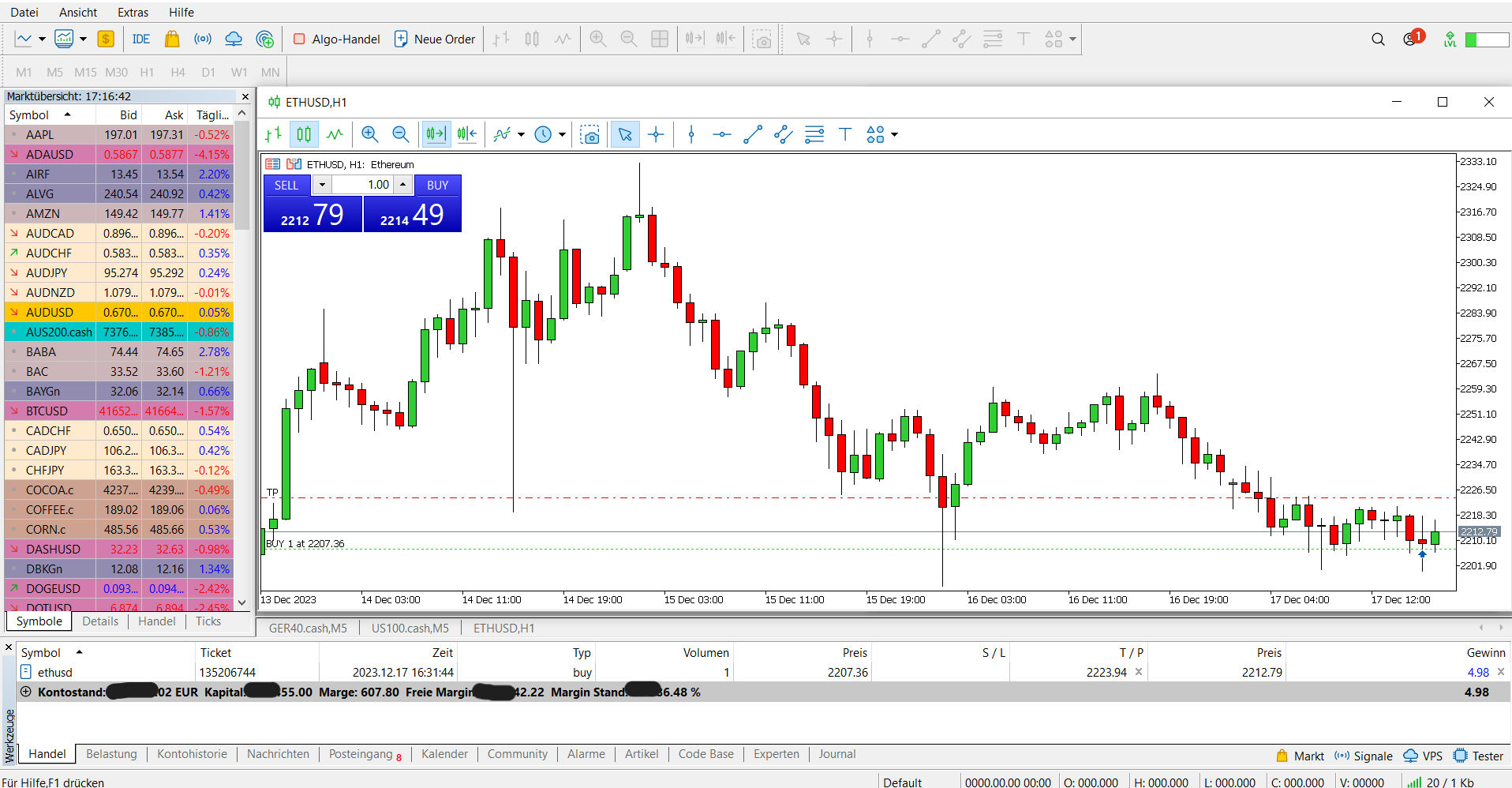1512x788 pixels.
Task: Toggle the chart shift from right edge
Action: pos(466,134)
